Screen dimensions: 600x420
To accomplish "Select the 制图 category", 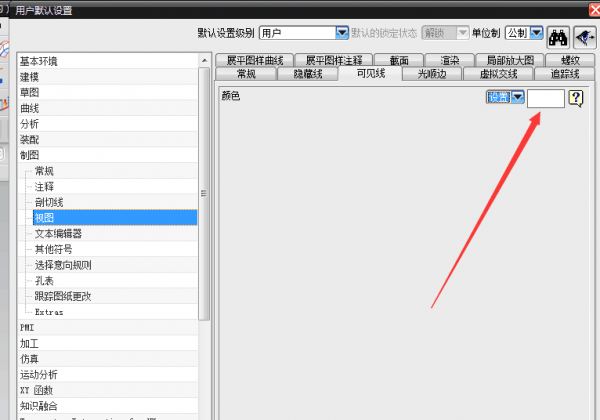I will tap(108, 155).
